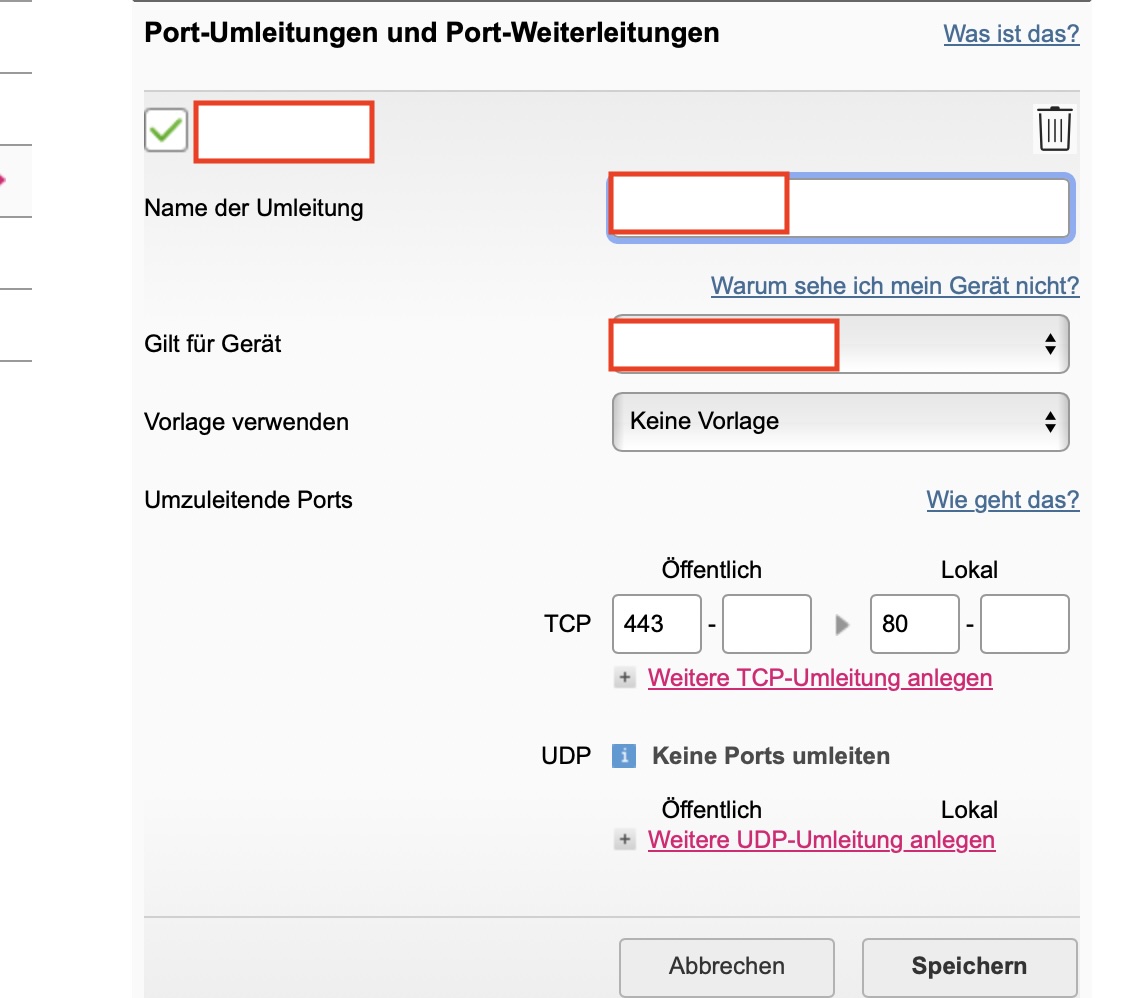Click the plus icon for UDP redirect
The image size is (1136, 998).
pos(625,840)
